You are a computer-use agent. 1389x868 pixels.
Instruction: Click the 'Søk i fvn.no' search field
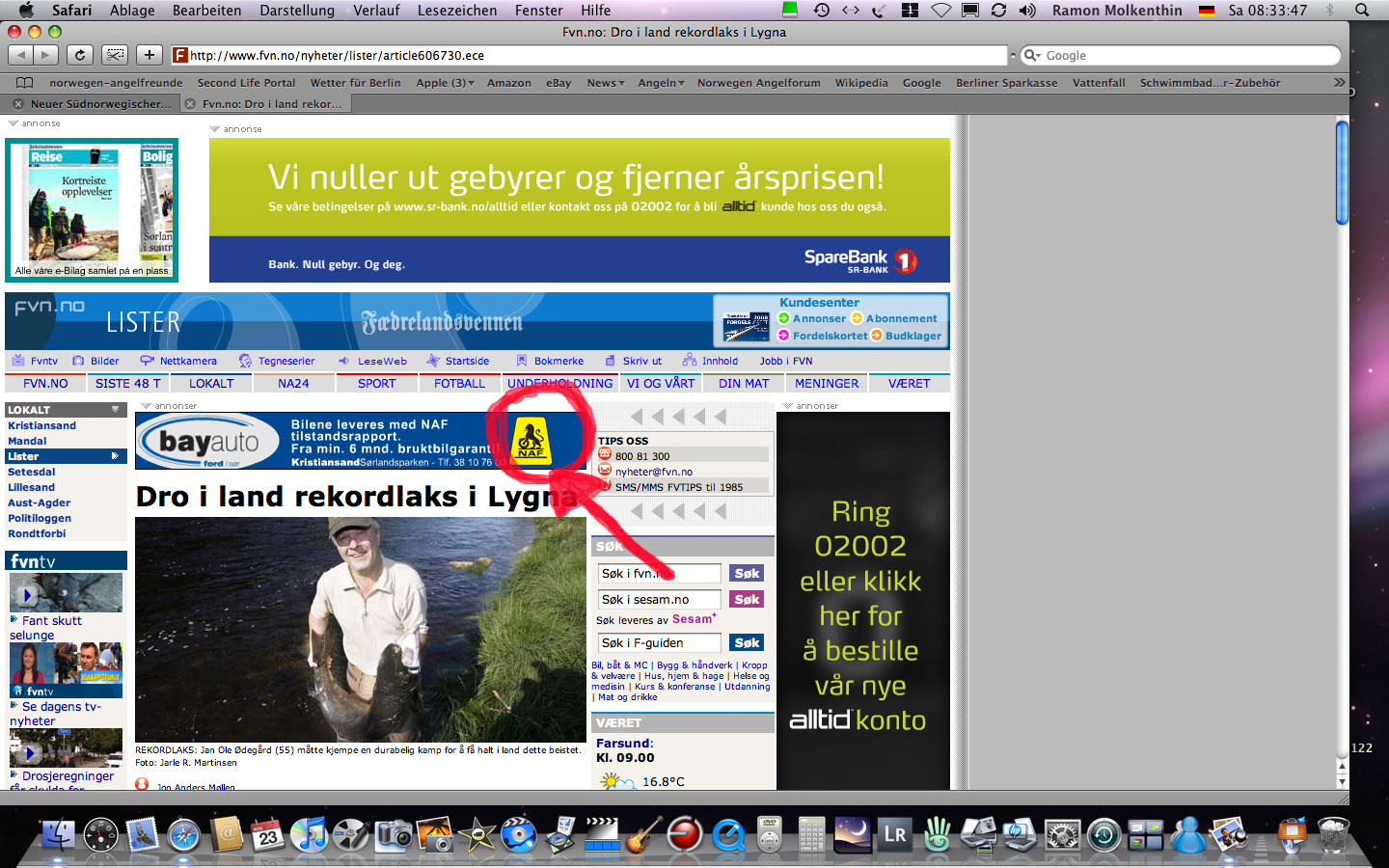(x=659, y=574)
